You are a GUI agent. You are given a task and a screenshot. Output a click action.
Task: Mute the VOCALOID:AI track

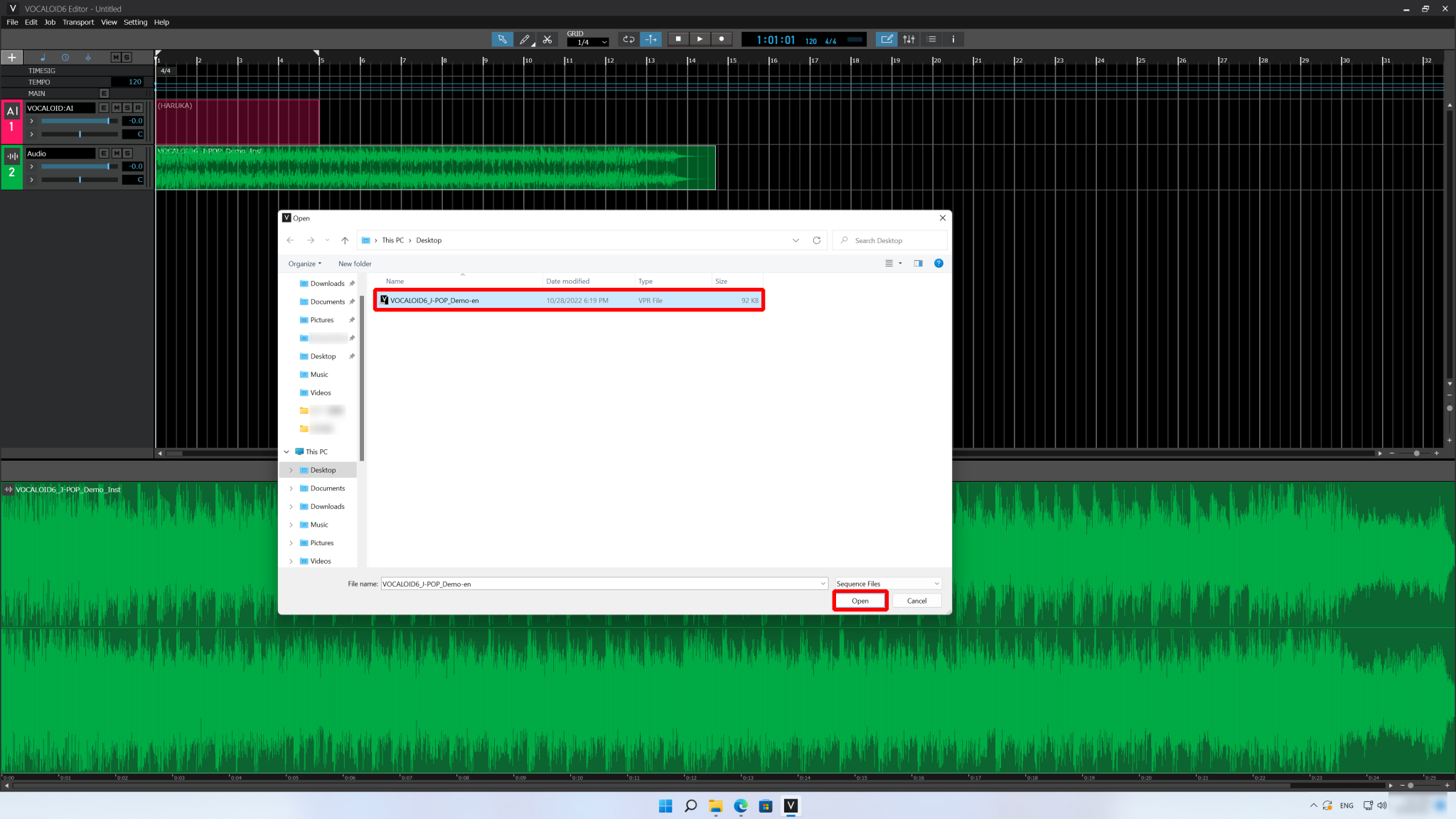(116, 107)
